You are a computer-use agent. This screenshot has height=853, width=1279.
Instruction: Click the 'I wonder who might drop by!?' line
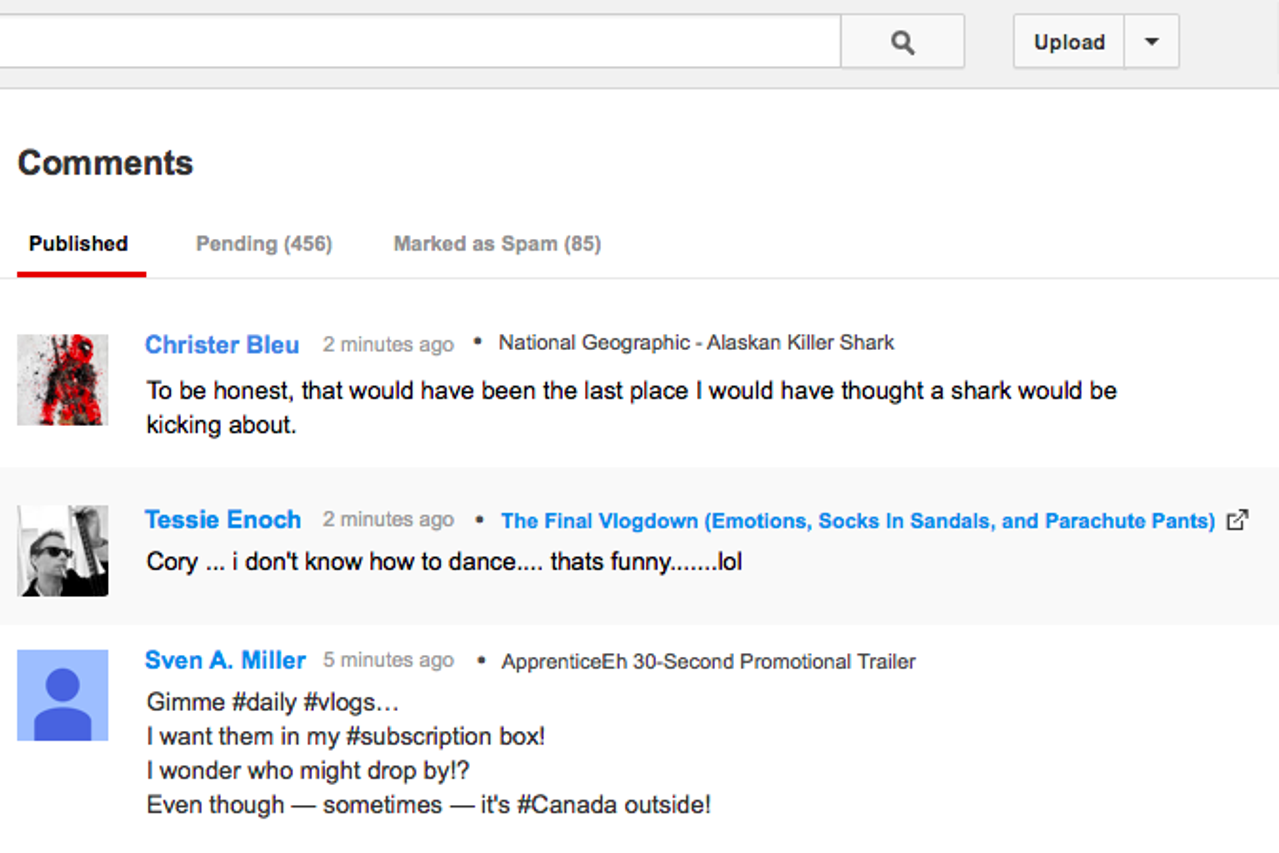click(x=308, y=771)
